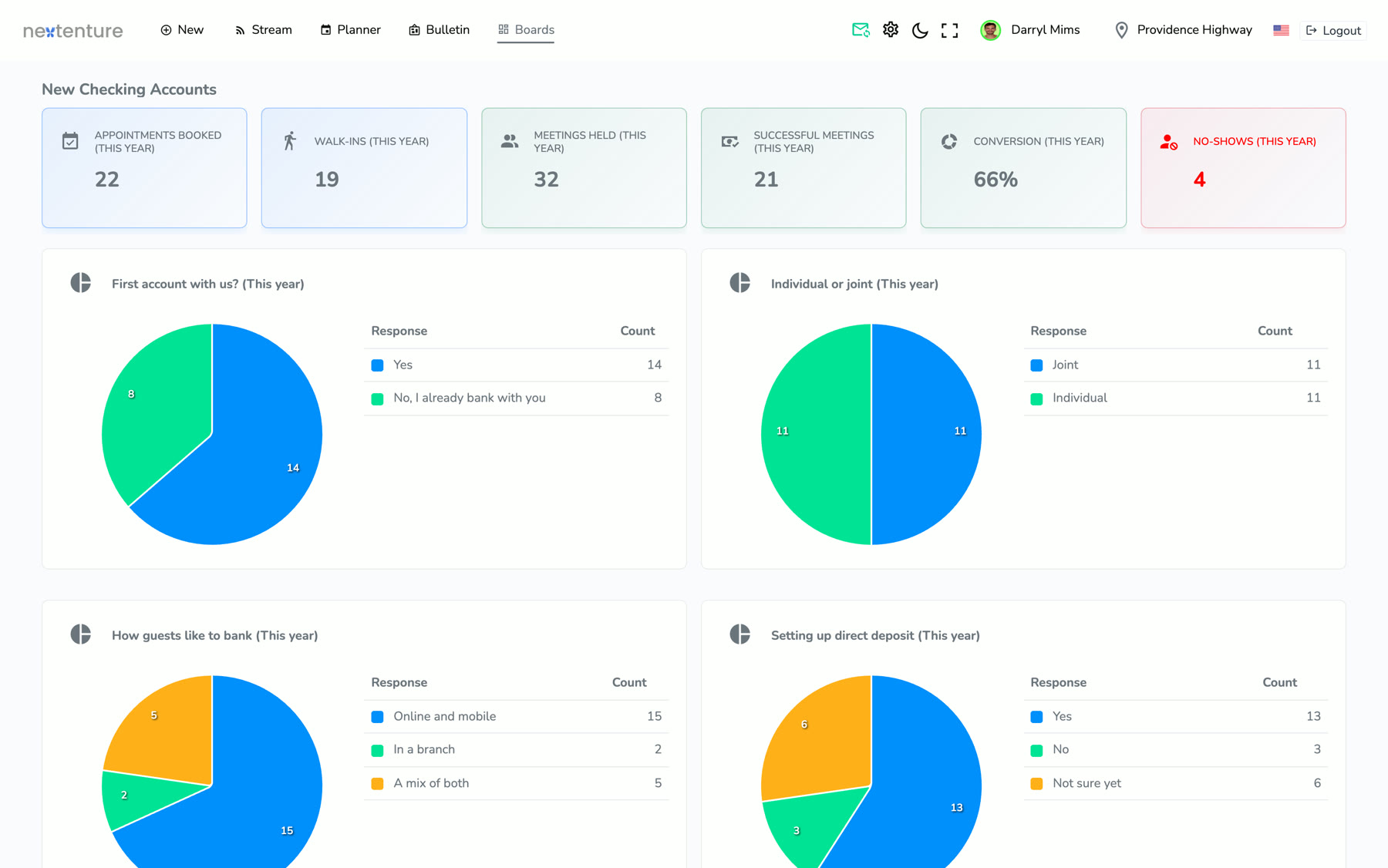Click the Successful Meetings handshake icon
The height and width of the screenshot is (868, 1388).
pos(729,141)
